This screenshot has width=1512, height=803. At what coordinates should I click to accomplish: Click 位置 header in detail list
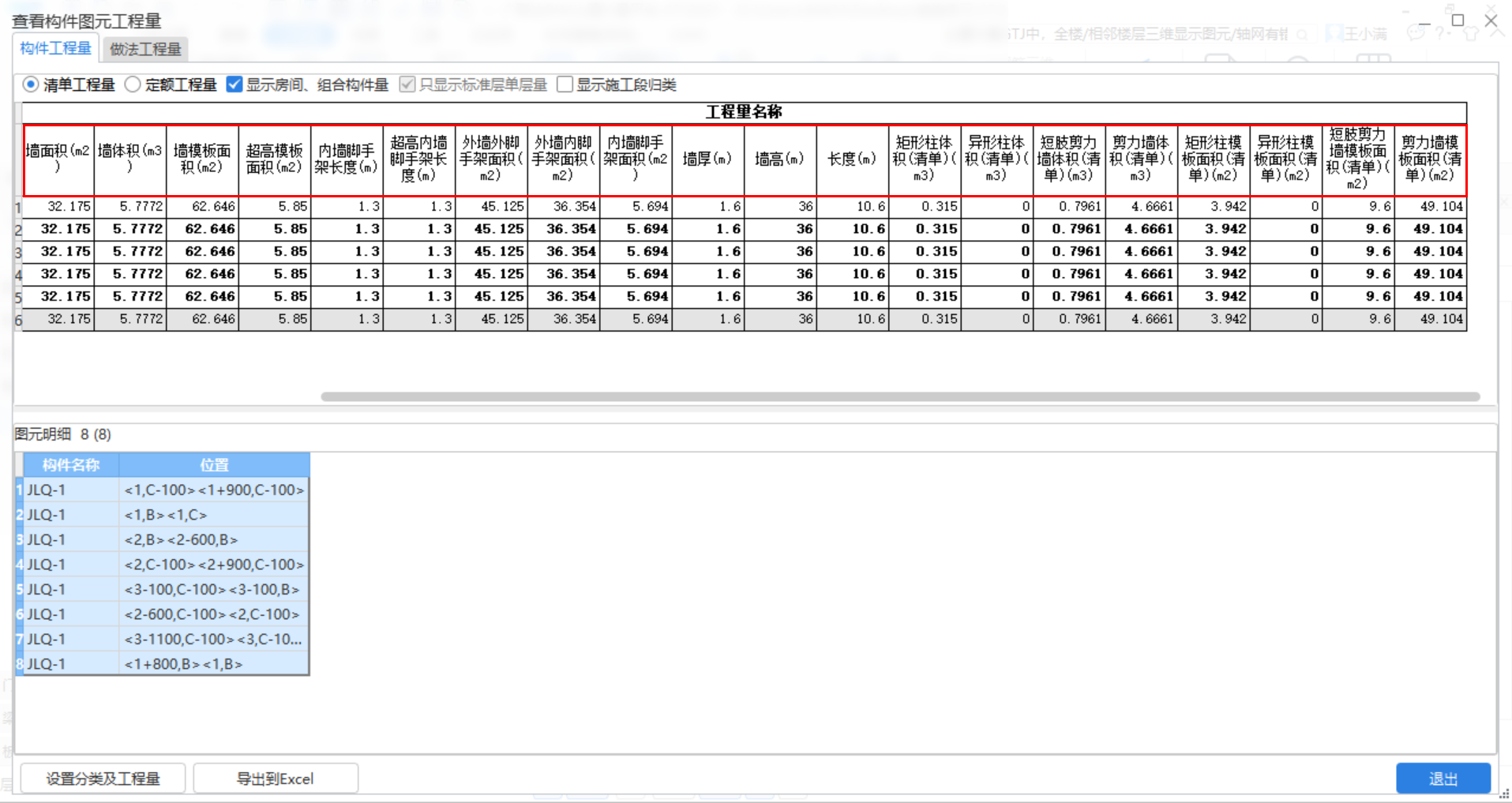click(x=214, y=465)
